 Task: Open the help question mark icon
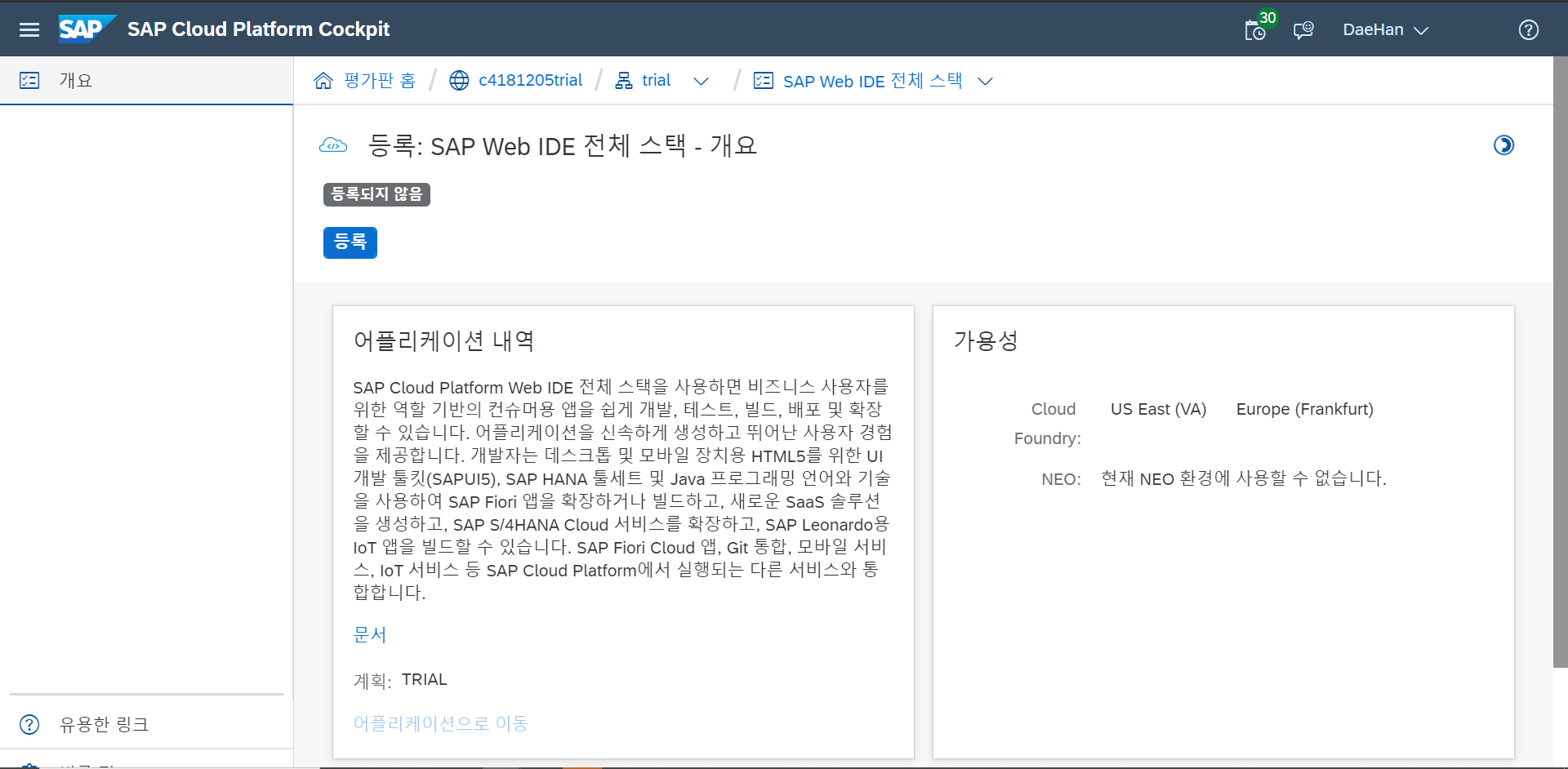click(x=1528, y=30)
